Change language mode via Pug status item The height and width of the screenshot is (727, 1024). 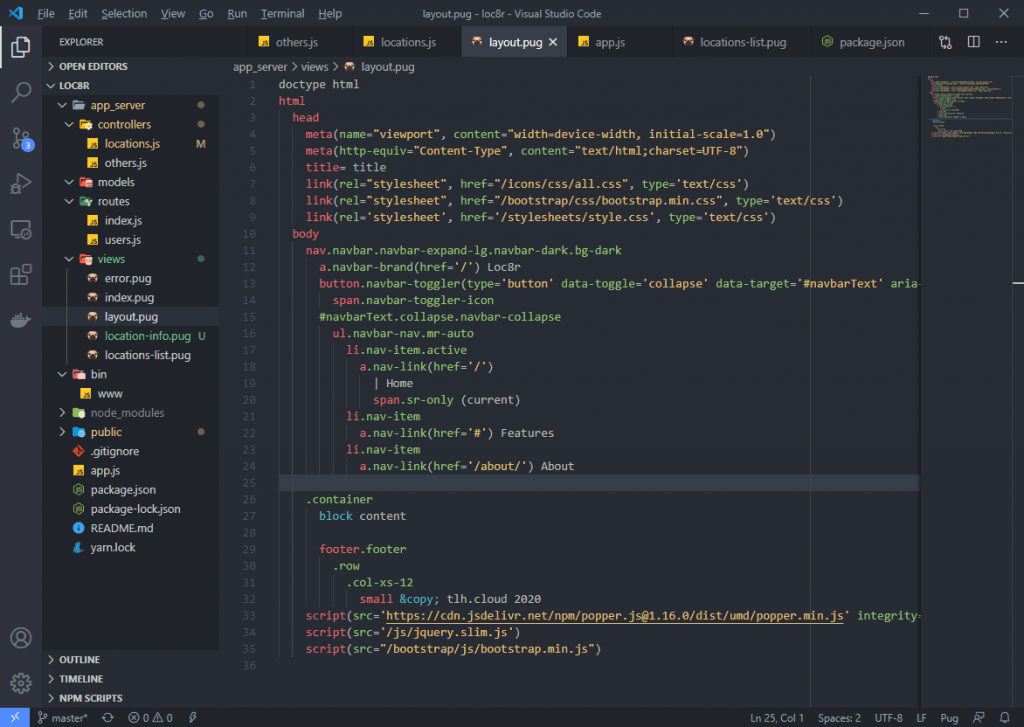(949, 717)
